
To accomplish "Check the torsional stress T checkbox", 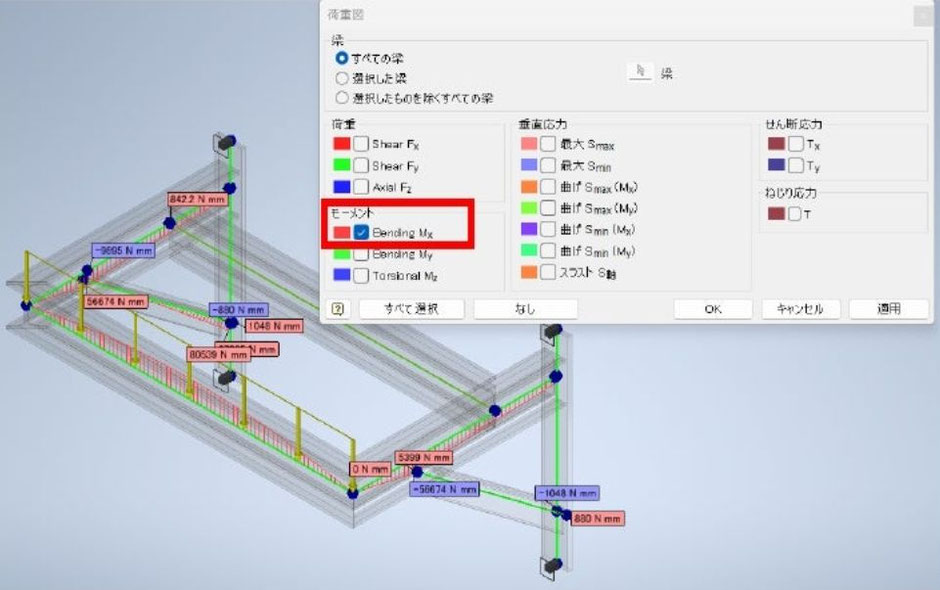I will pos(794,213).
